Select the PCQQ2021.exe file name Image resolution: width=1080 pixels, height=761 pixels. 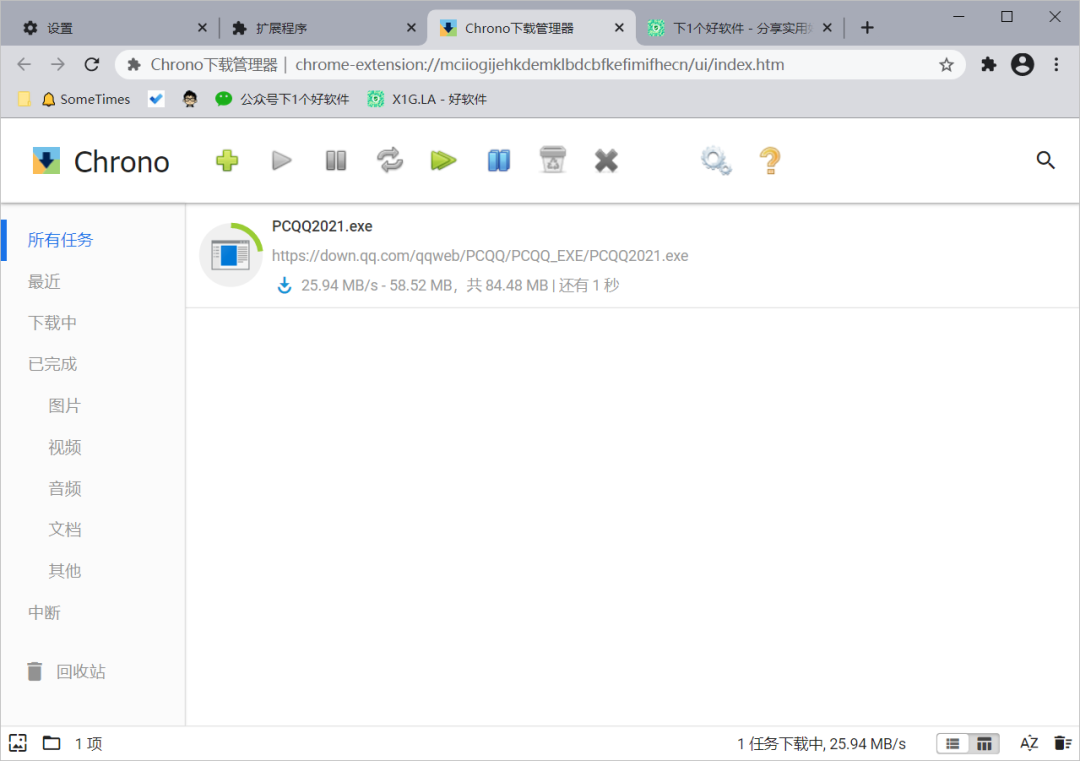(322, 227)
